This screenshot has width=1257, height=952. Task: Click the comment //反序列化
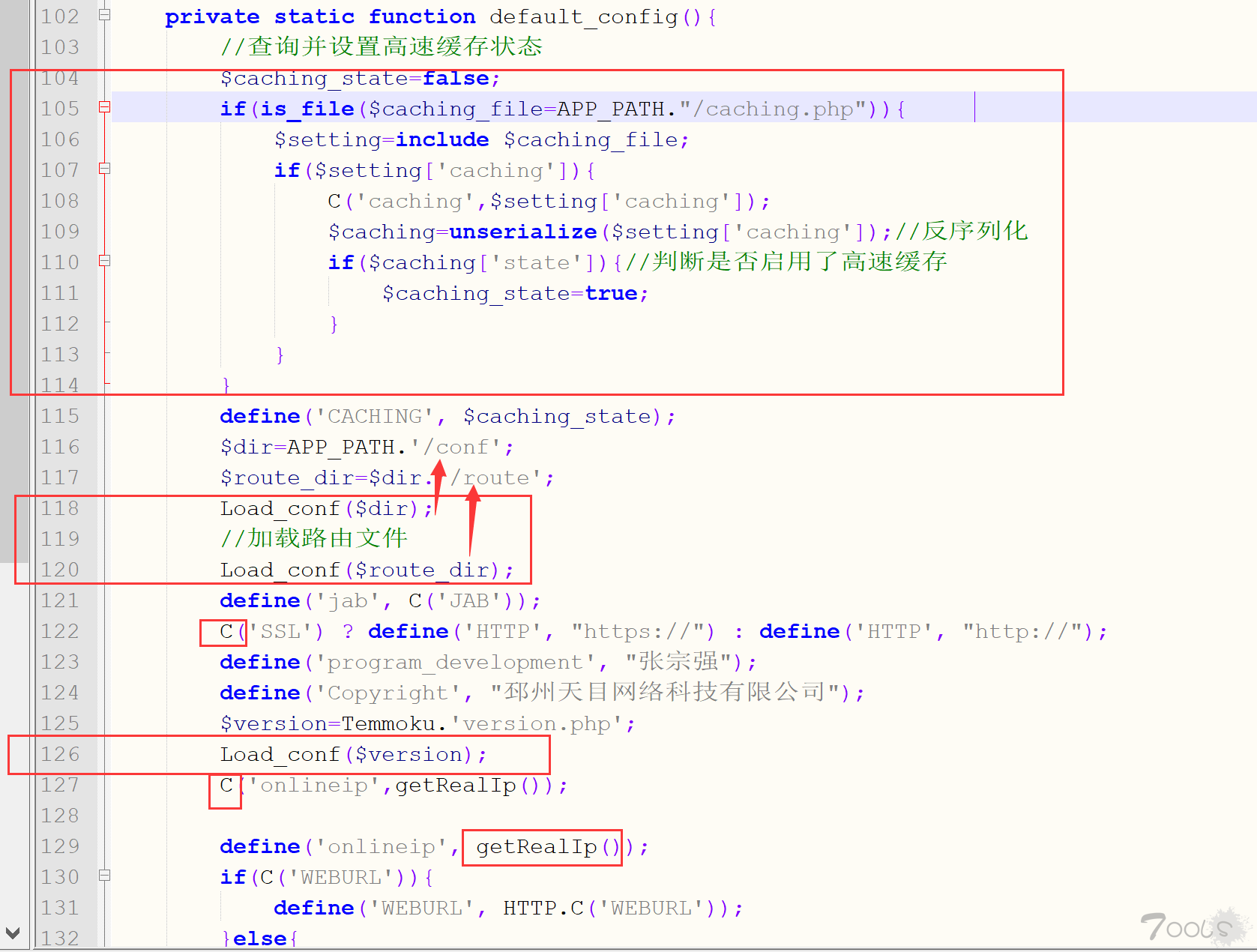pyautogui.click(x=962, y=231)
